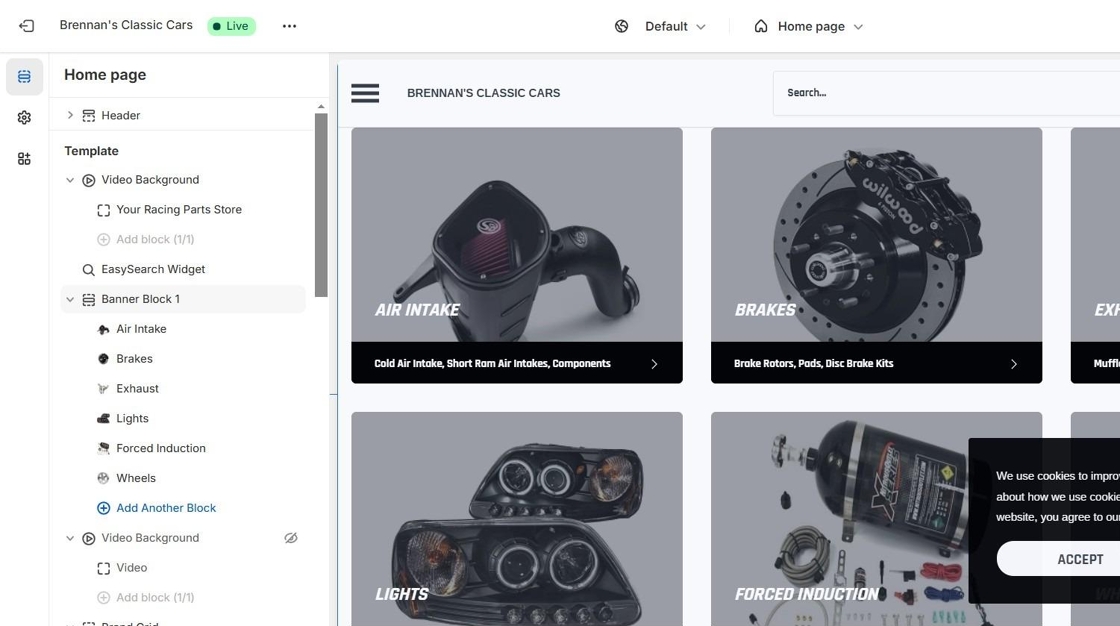The height and width of the screenshot is (626, 1120).
Task: Click the Search field in store preview
Action: (x=946, y=93)
